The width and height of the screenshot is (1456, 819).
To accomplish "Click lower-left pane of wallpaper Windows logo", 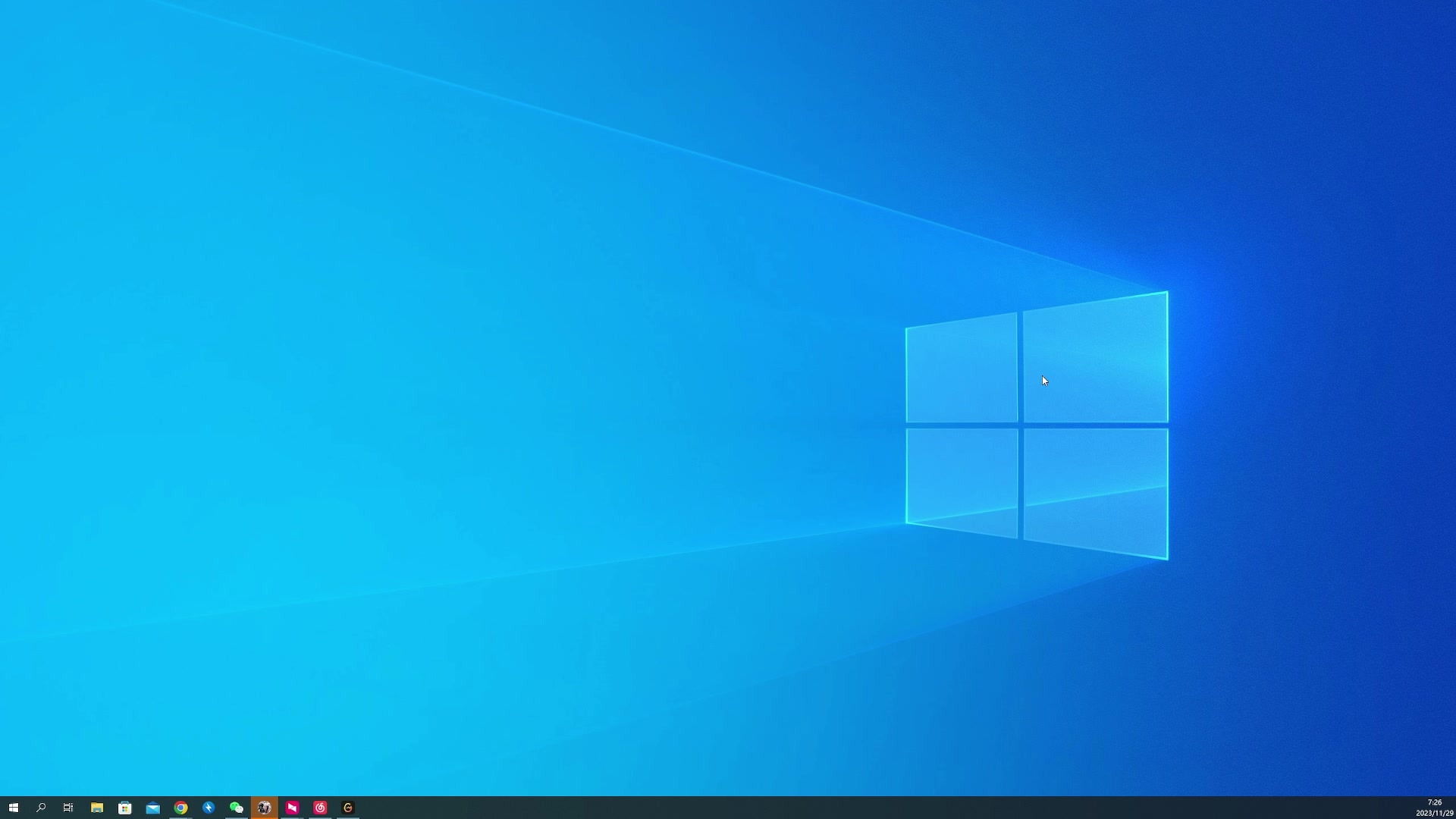I will point(962,479).
